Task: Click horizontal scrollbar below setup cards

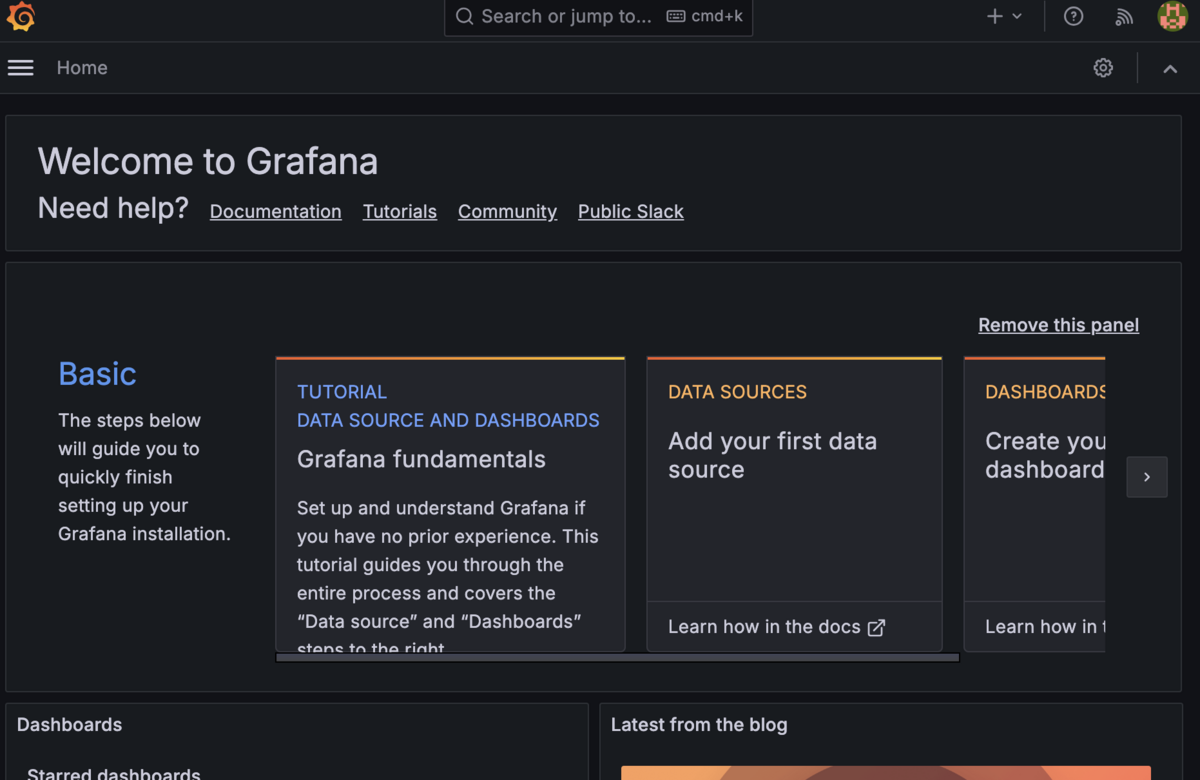Action: pyautogui.click(x=617, y=658)
